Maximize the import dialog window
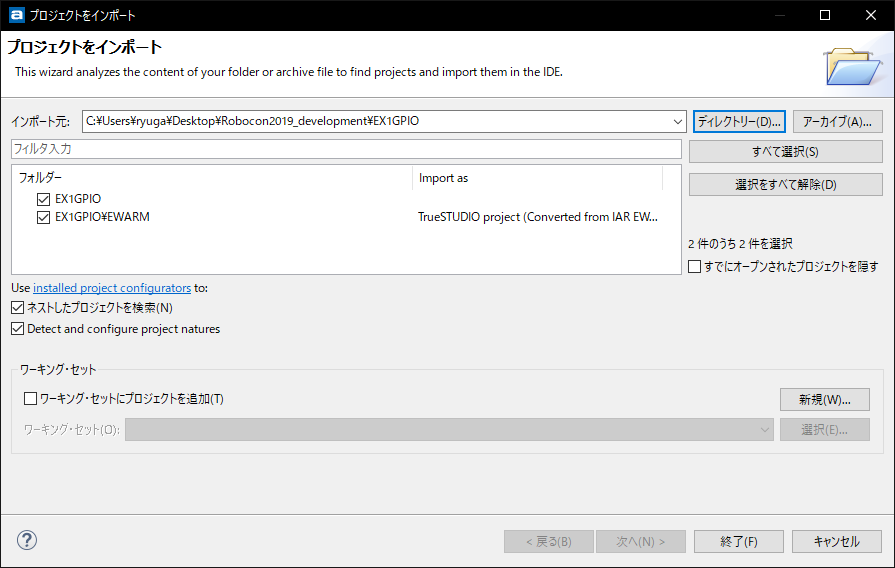 tap(825, 15)
